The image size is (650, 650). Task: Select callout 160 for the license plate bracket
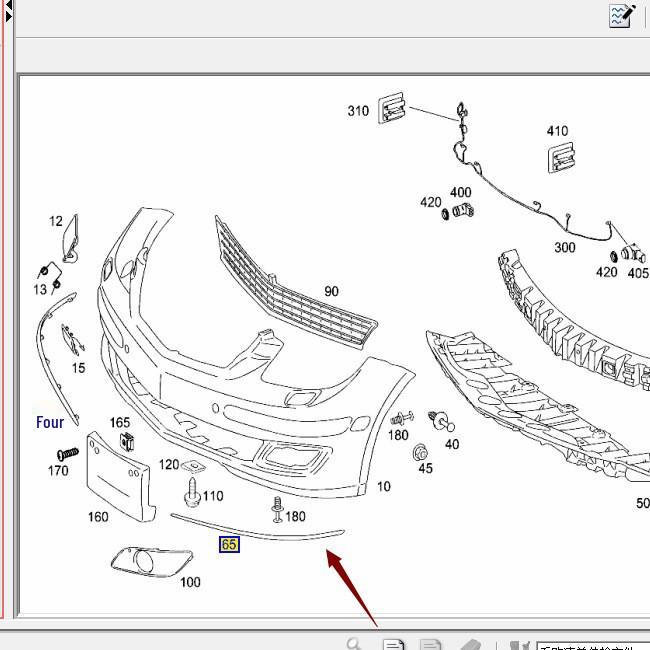[98, 517]
